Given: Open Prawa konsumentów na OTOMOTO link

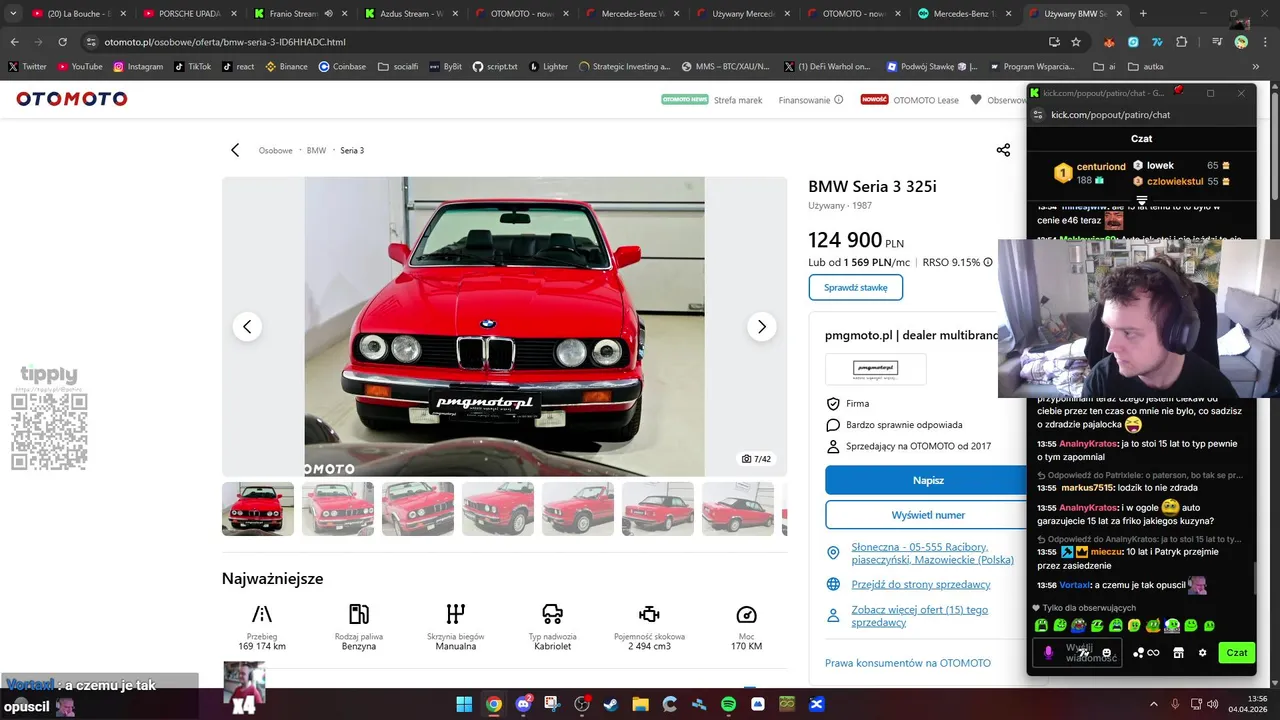Looking at the screenshot, I should [x=908, y=663].
